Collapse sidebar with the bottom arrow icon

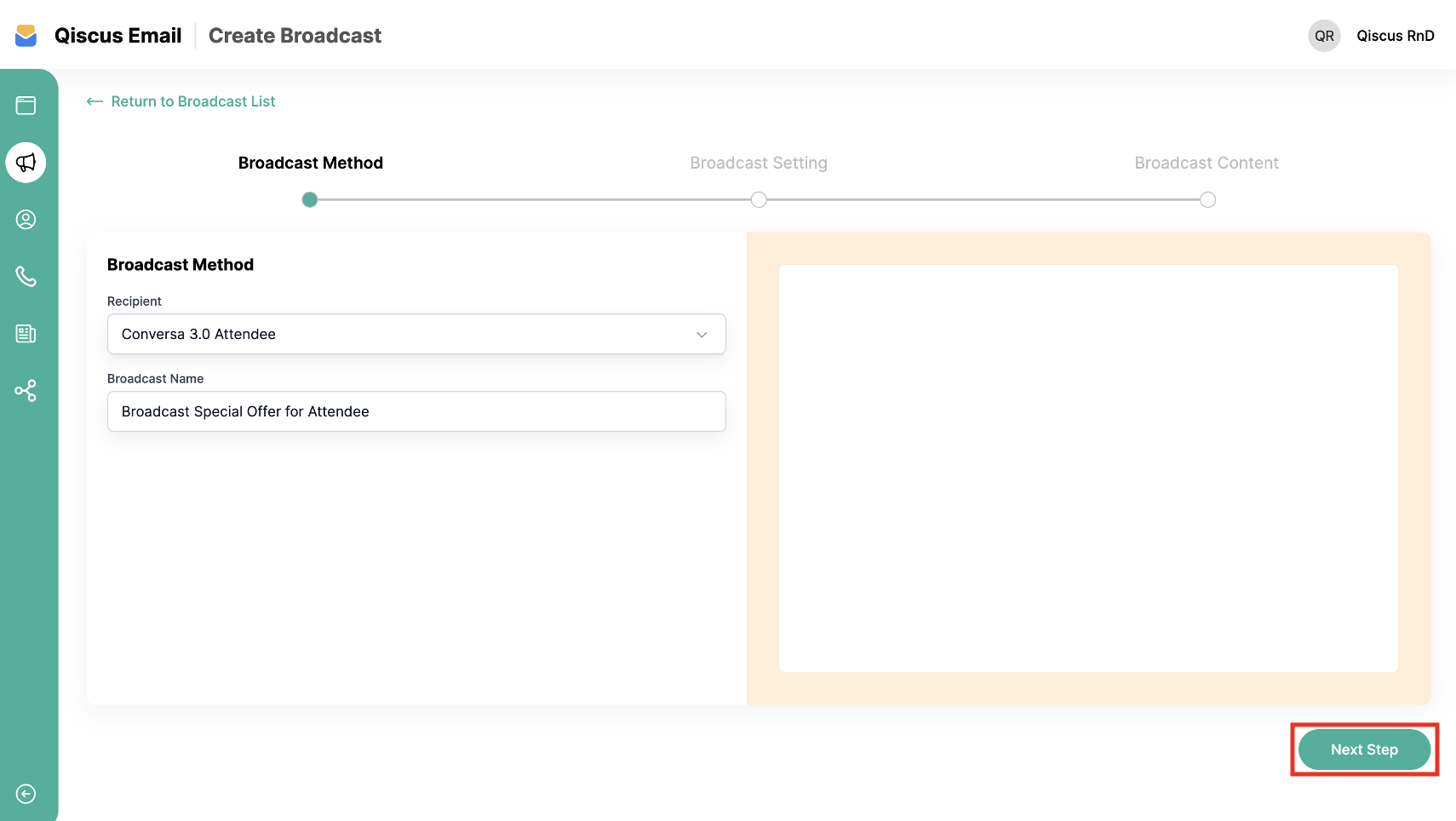(x=26, y=794)
